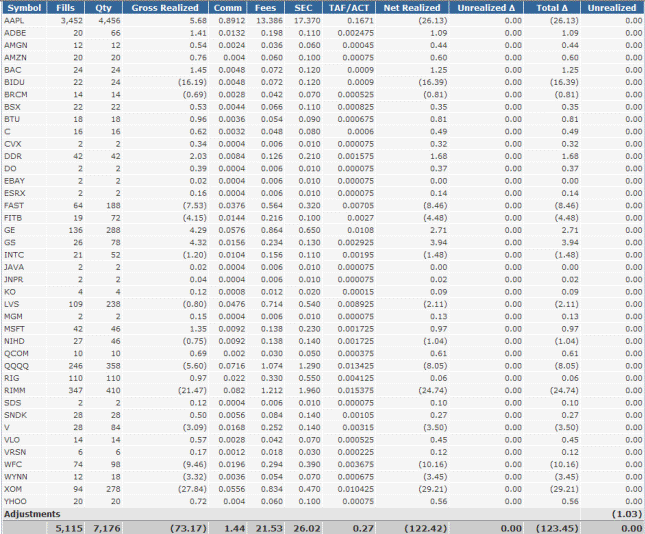This screenshot has height=534, width=645.
Task: Click the KO symbol cell
Action: point(10,292)
